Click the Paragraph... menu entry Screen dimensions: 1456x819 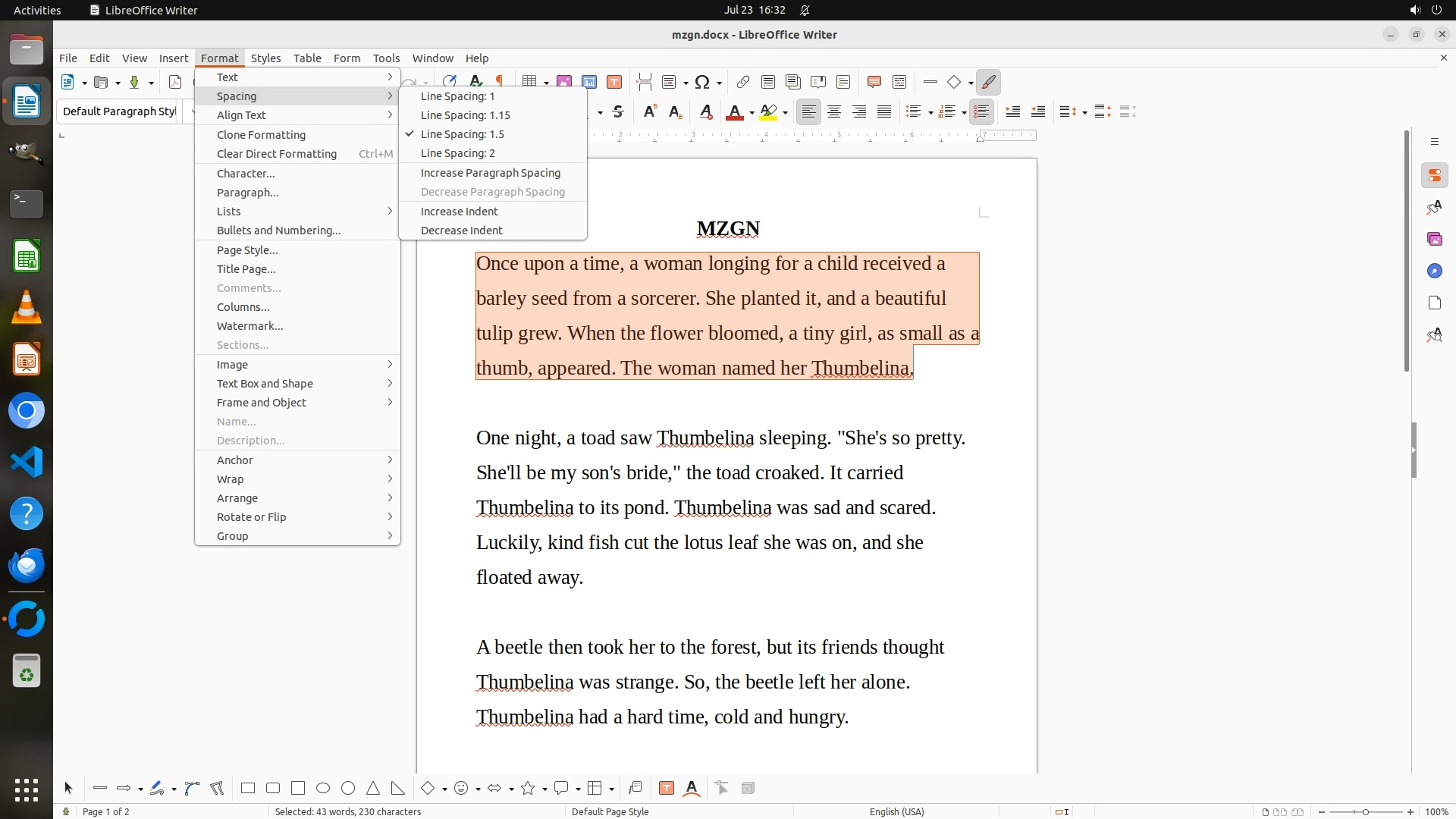coord(248,193)
